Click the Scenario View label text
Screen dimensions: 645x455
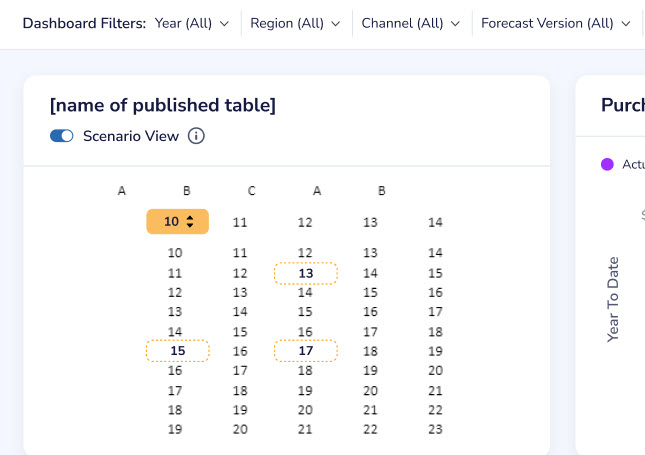131,136
